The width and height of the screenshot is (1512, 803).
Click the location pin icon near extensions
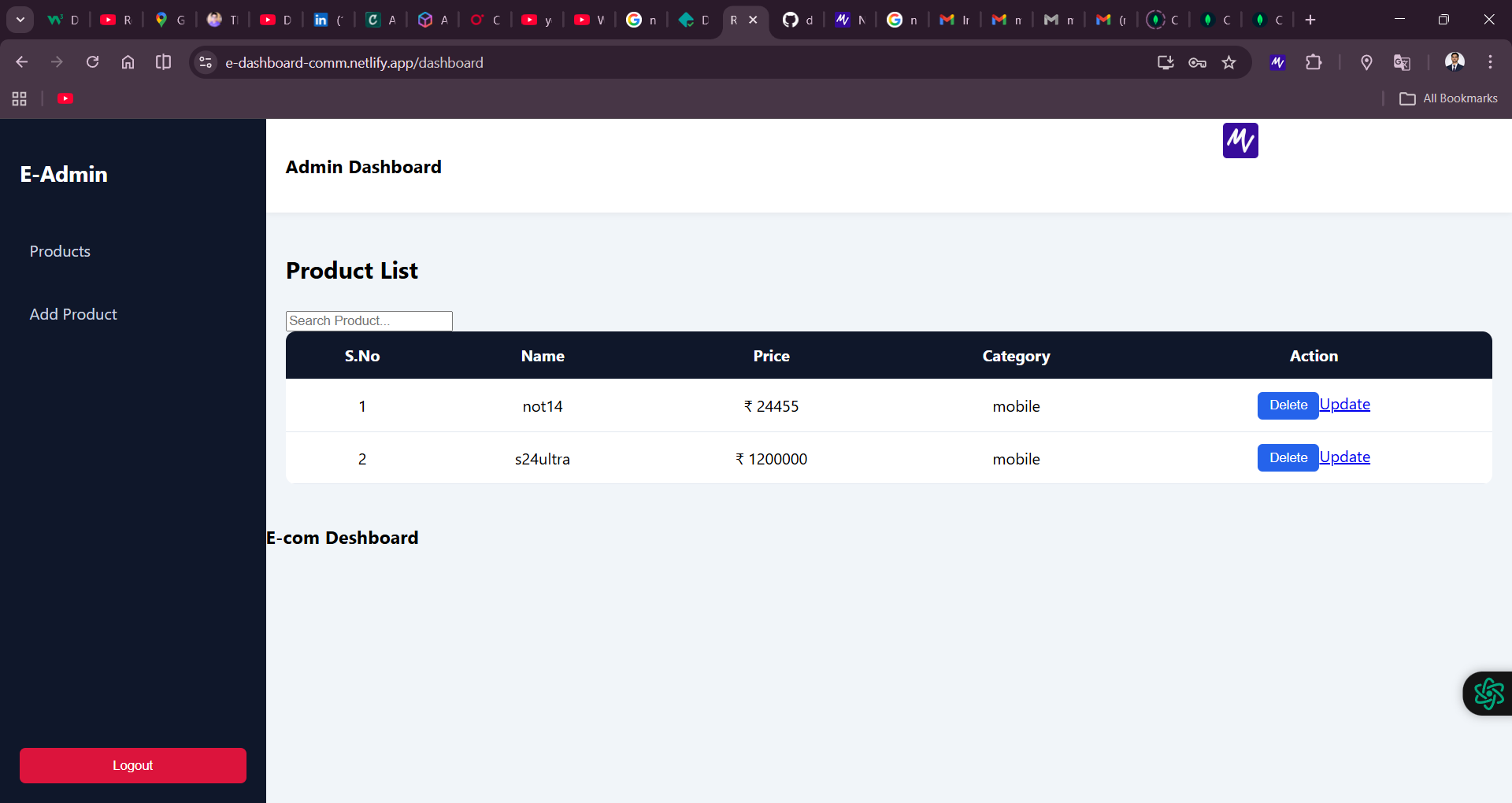1366,62
